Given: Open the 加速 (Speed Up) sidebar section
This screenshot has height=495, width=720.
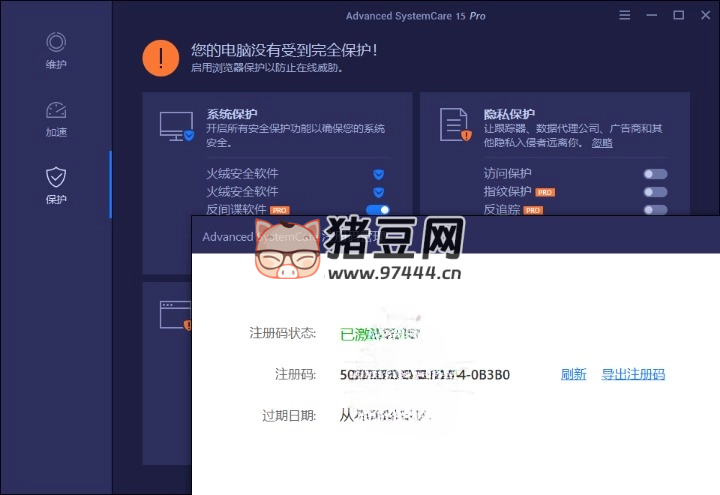Looking at the screenshot, I should pyautogui.click(x=56, y=118).
